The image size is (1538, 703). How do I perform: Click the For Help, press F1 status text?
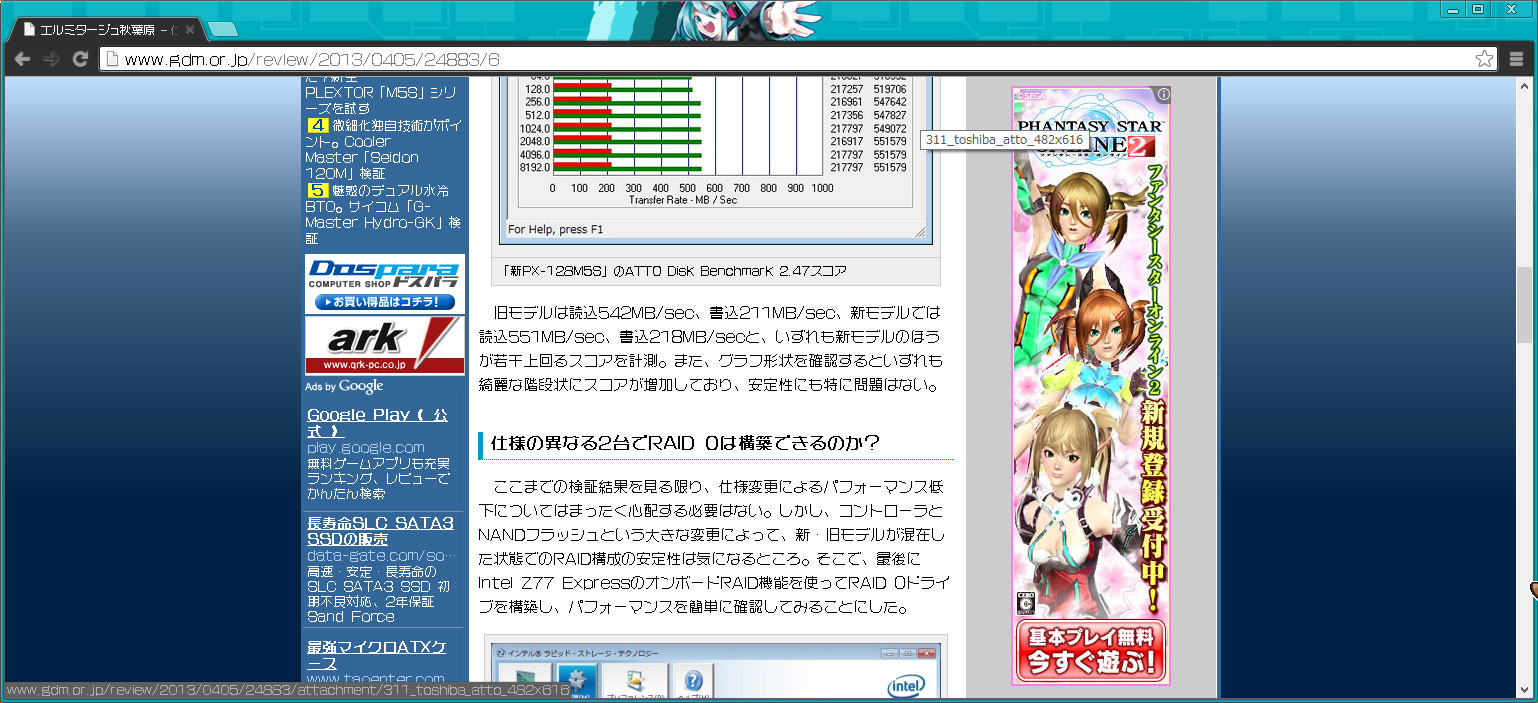(x=556, y=230)
